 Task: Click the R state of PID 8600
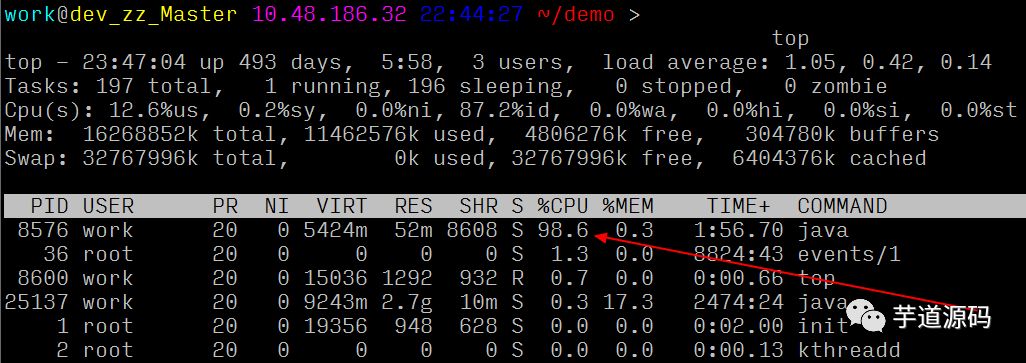point(517,278)
